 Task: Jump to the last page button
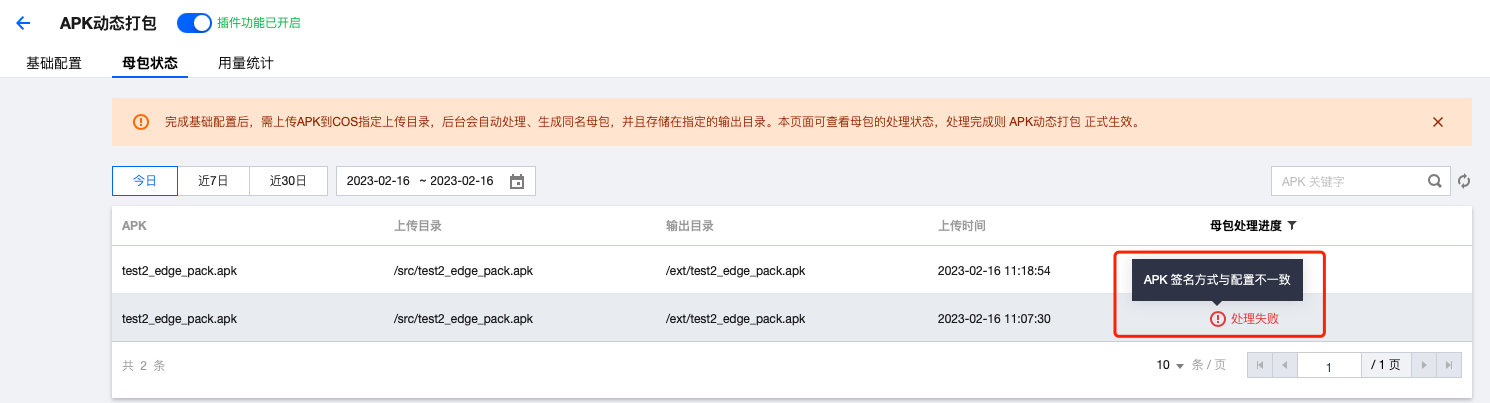(1449, 365)
